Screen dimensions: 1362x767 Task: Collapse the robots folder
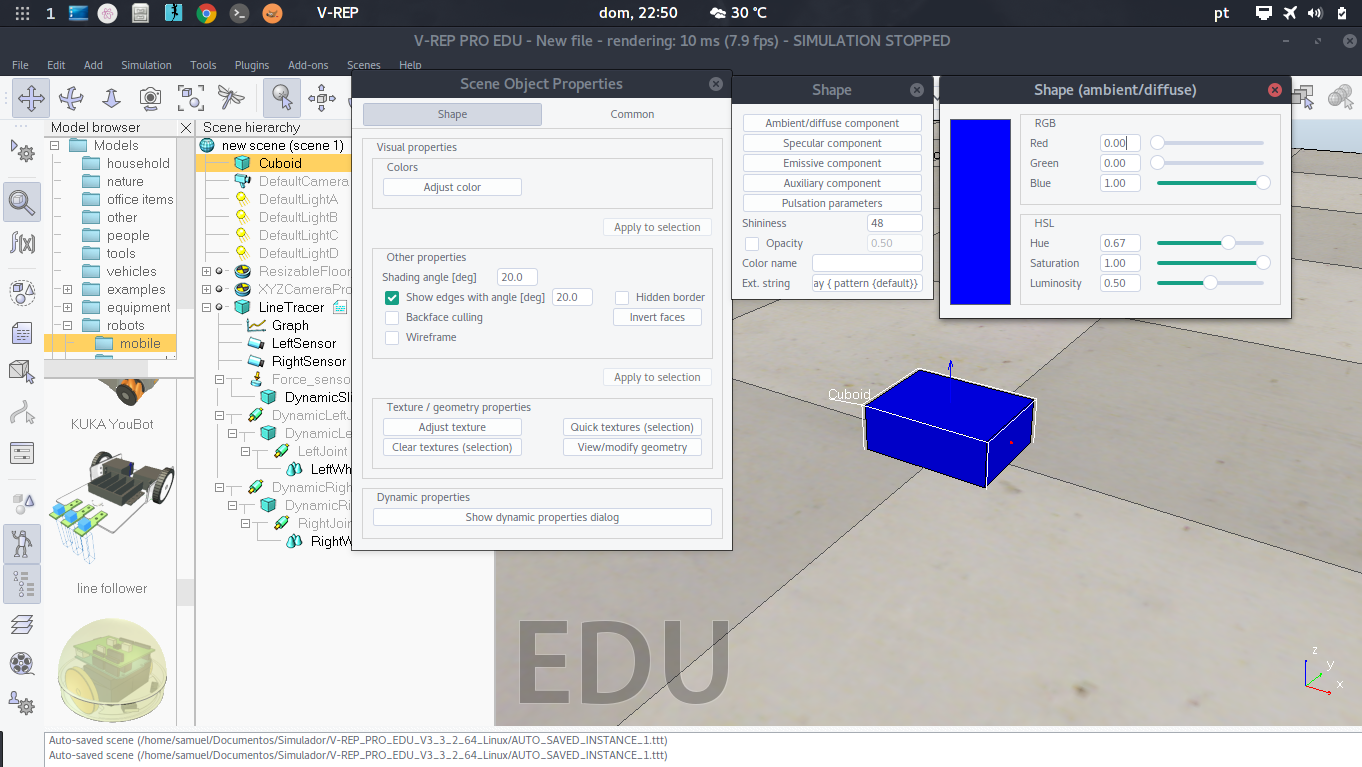click(67, 325)
